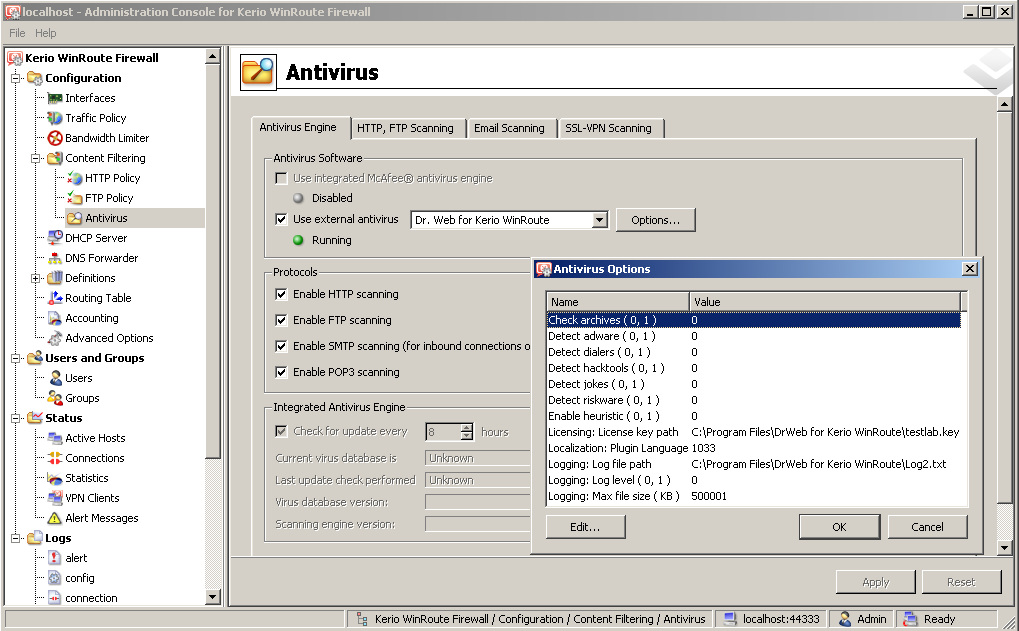Select the Enable heuristic option row
Screen dimensions: 1019x631
point(754,416)
